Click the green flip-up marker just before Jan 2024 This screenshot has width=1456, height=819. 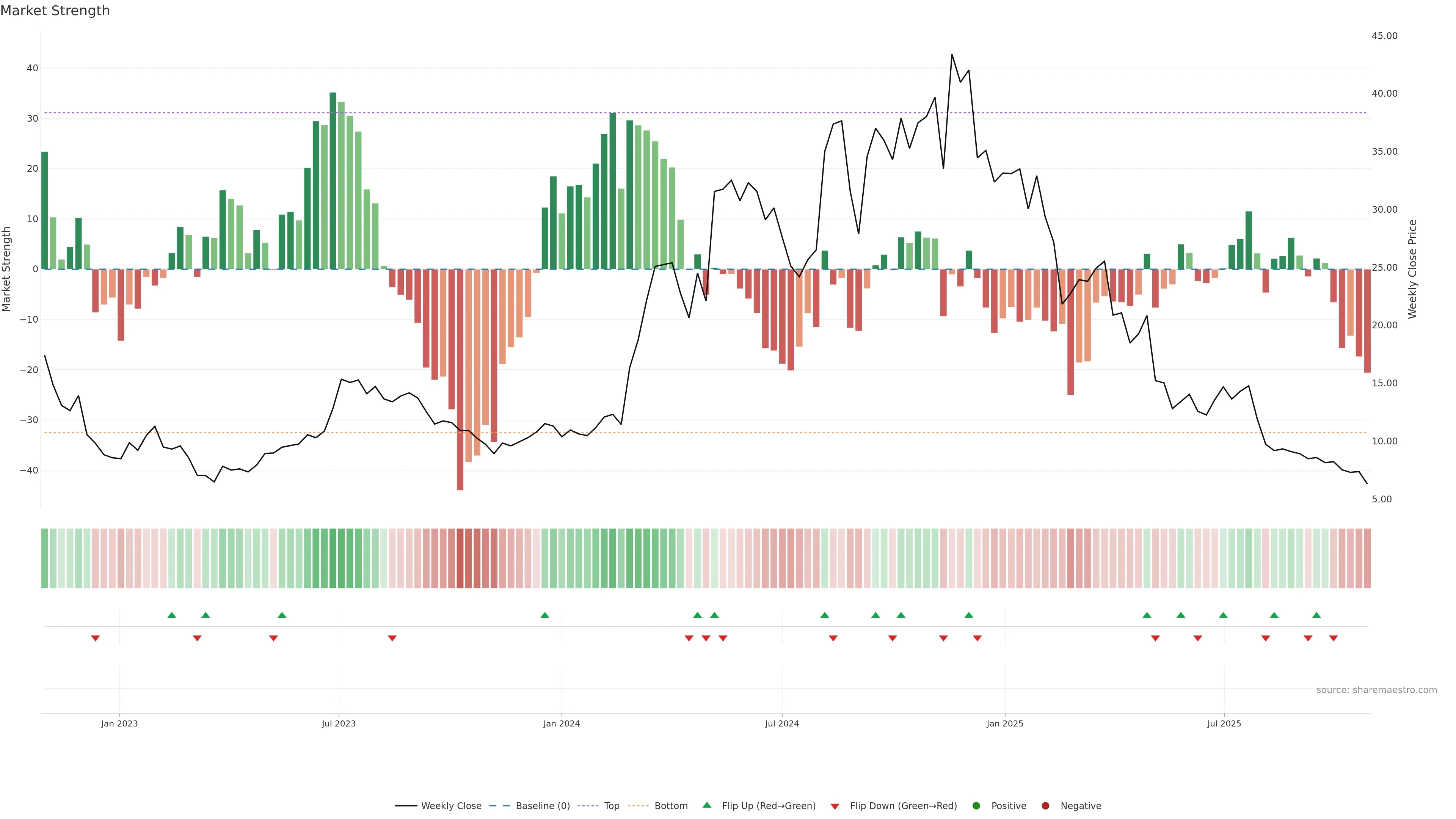pyautogui.click(x=545, y=615)
